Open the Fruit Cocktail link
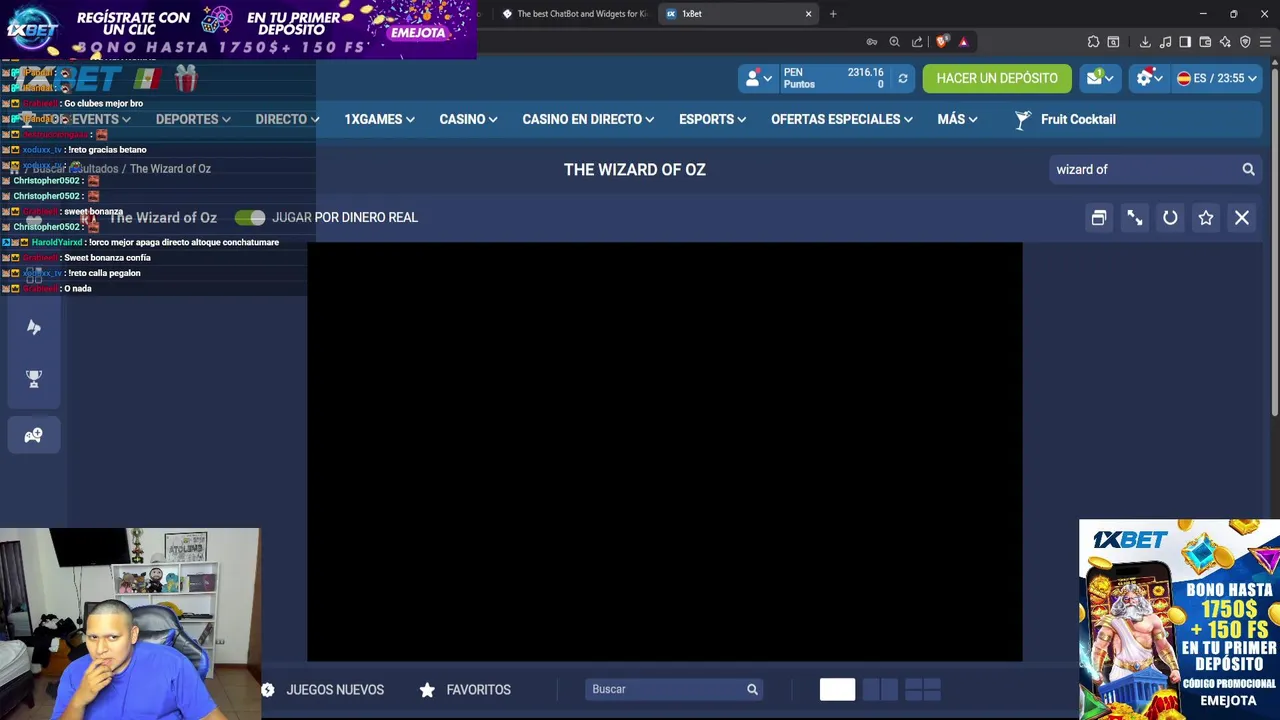 click(1065, 119)
